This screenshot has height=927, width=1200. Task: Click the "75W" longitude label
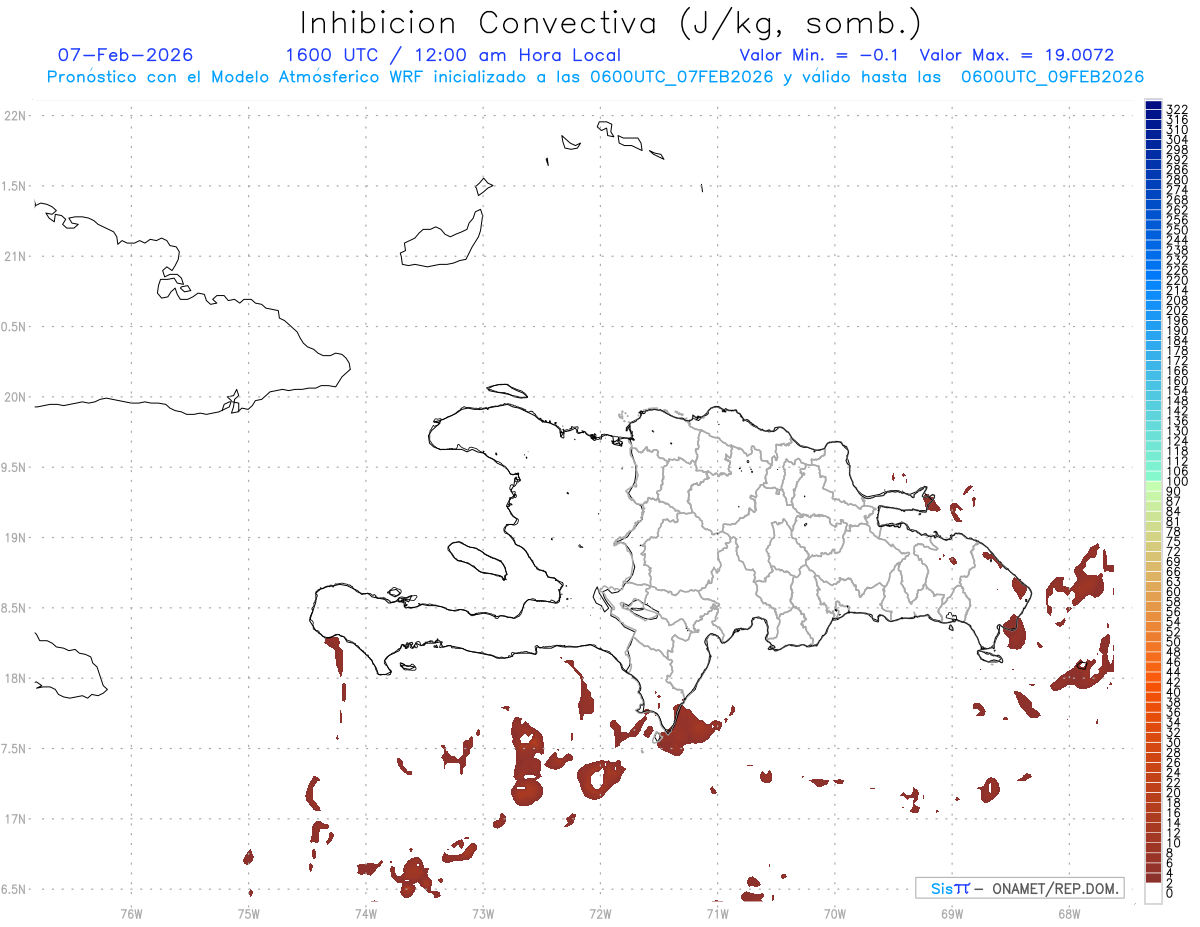coord(249,912)
